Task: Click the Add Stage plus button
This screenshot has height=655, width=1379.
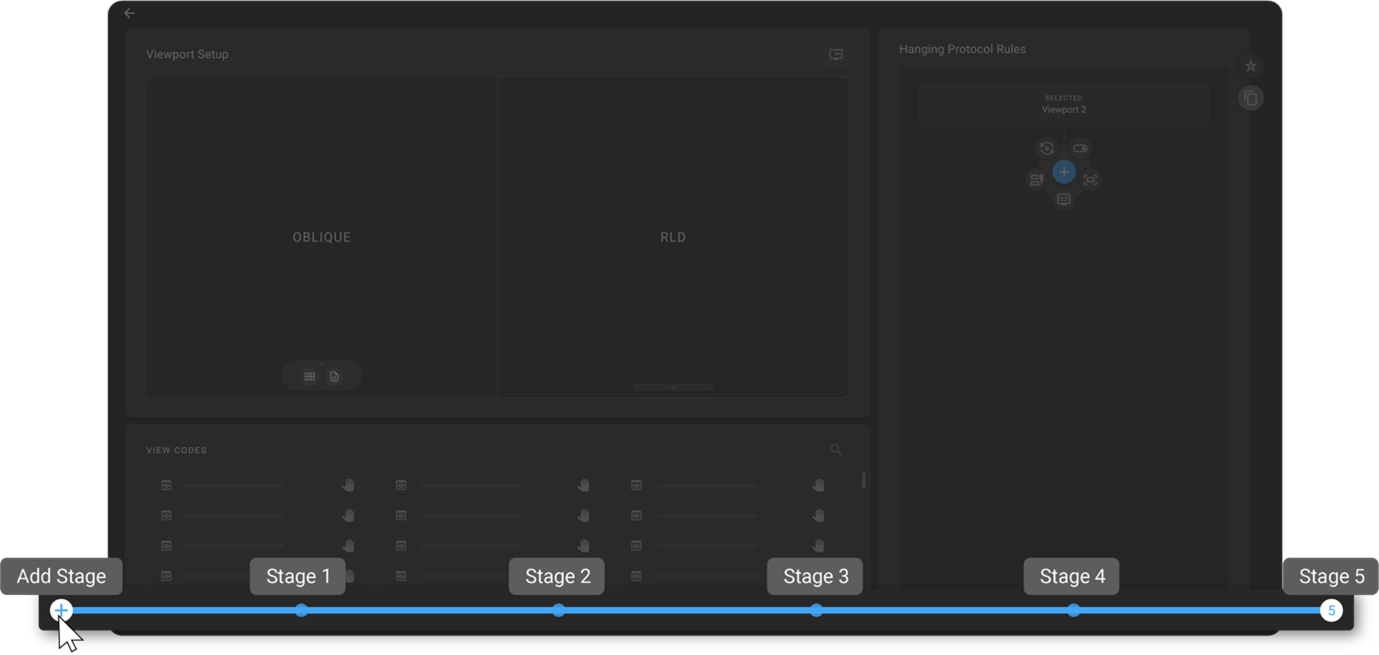Action: (61, 610)
